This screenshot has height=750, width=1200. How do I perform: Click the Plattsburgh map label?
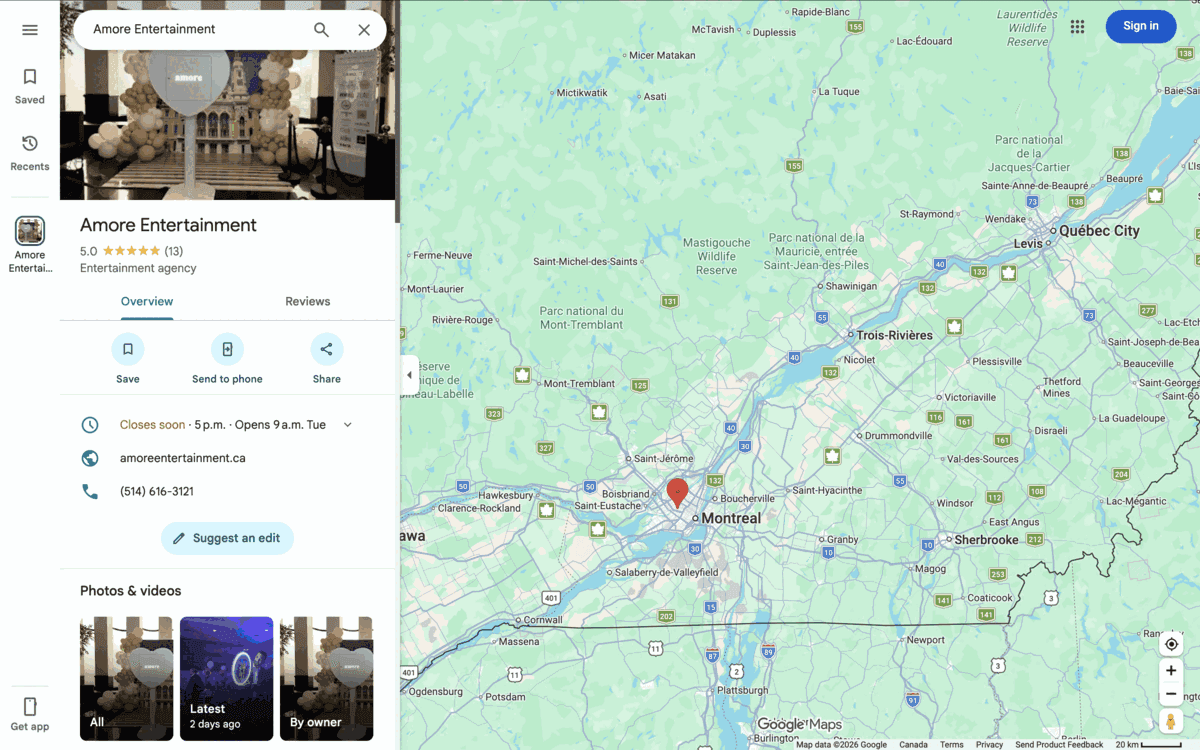741,690
